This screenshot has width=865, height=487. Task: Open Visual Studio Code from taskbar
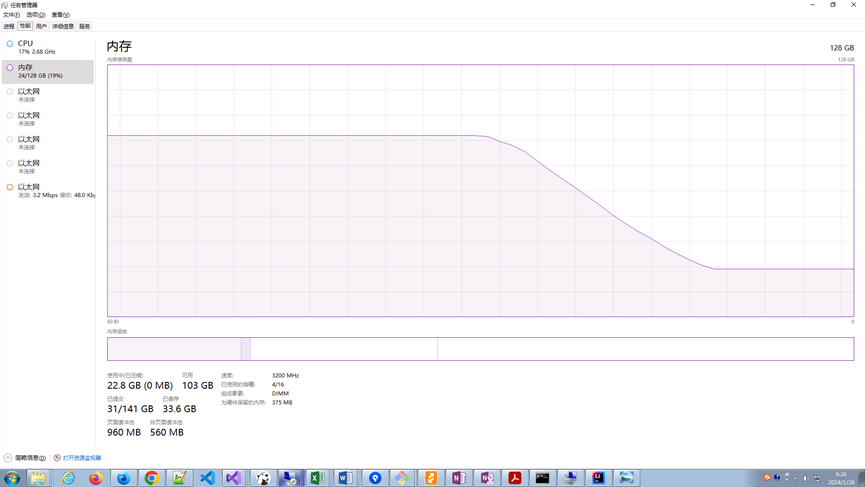[x=207, y=478]
